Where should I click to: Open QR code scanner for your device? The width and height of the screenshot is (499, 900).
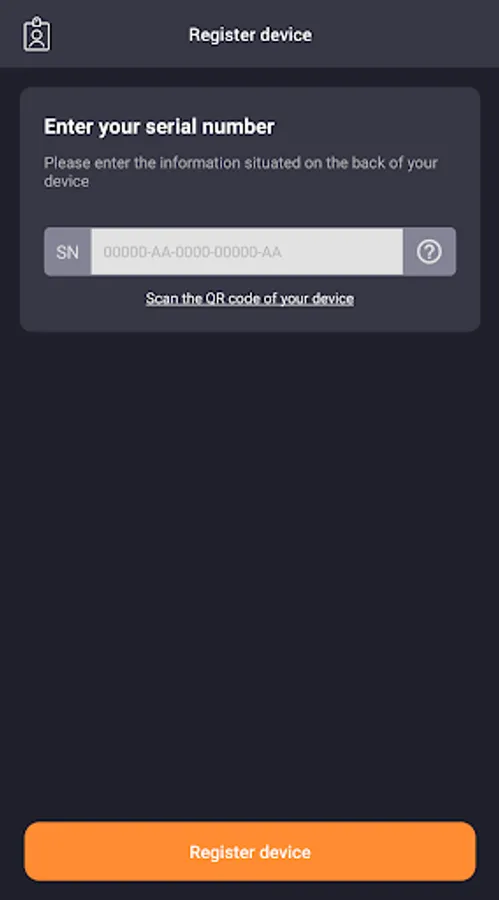249,298
